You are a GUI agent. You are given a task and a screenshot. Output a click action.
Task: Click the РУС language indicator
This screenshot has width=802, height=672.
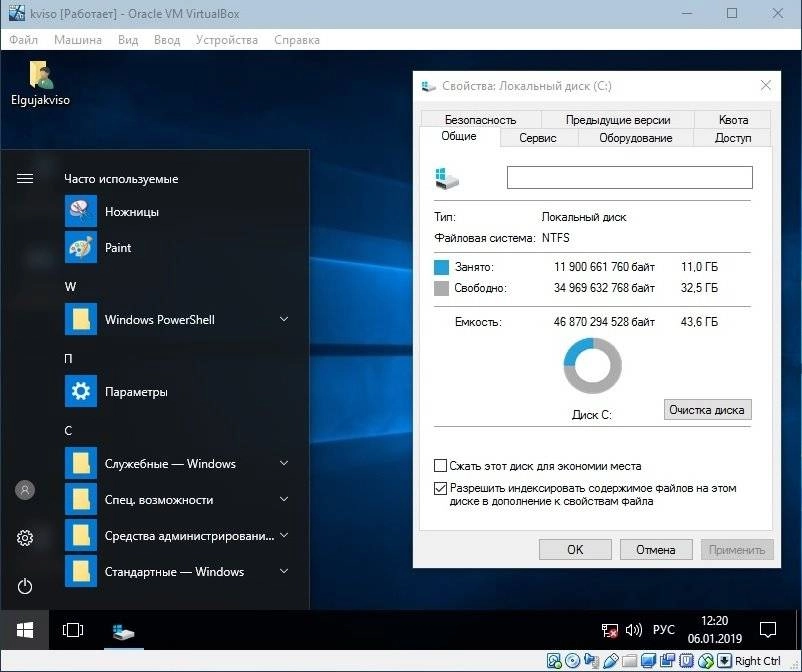(664, 630)
